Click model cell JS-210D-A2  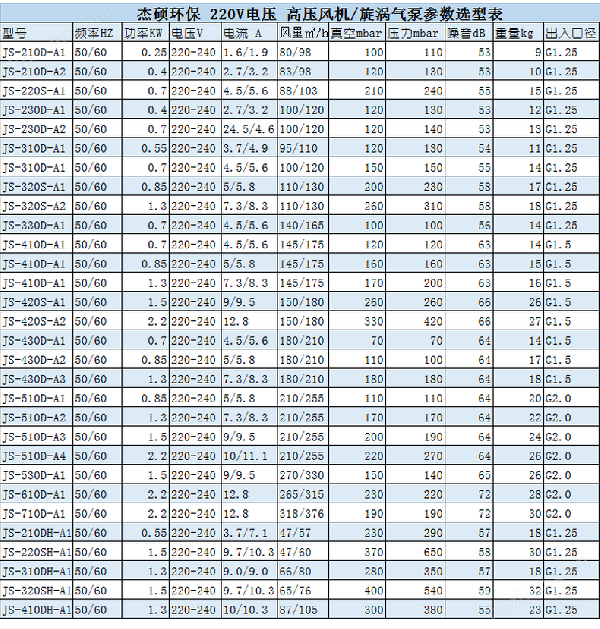pos(34,72)
